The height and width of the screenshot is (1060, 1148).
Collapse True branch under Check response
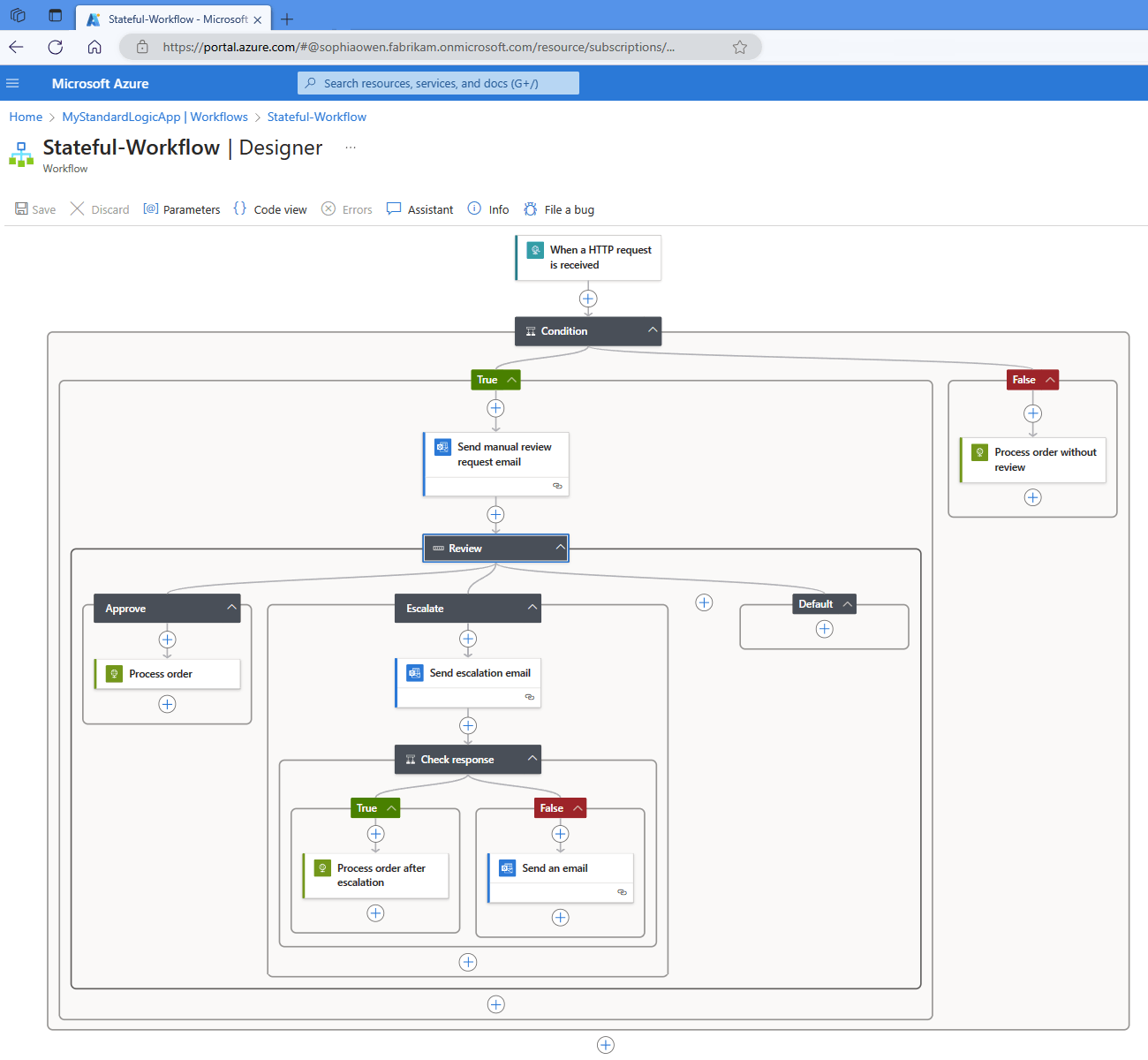[x=391, y=808]
